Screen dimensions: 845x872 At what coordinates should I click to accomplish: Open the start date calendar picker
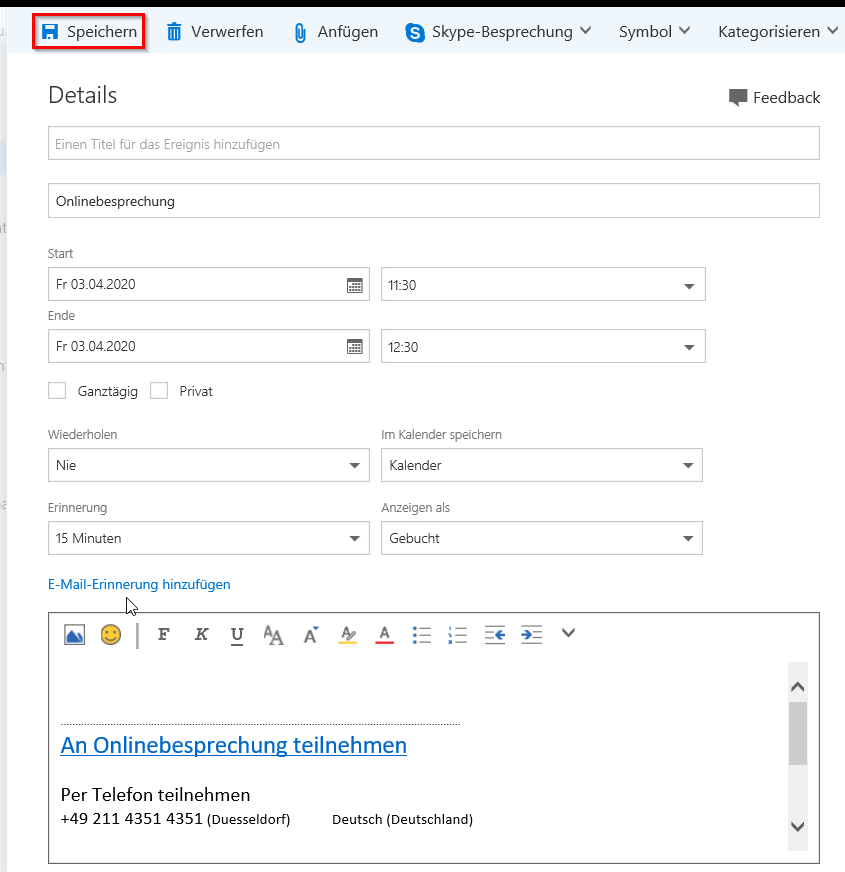coord(355,285)
